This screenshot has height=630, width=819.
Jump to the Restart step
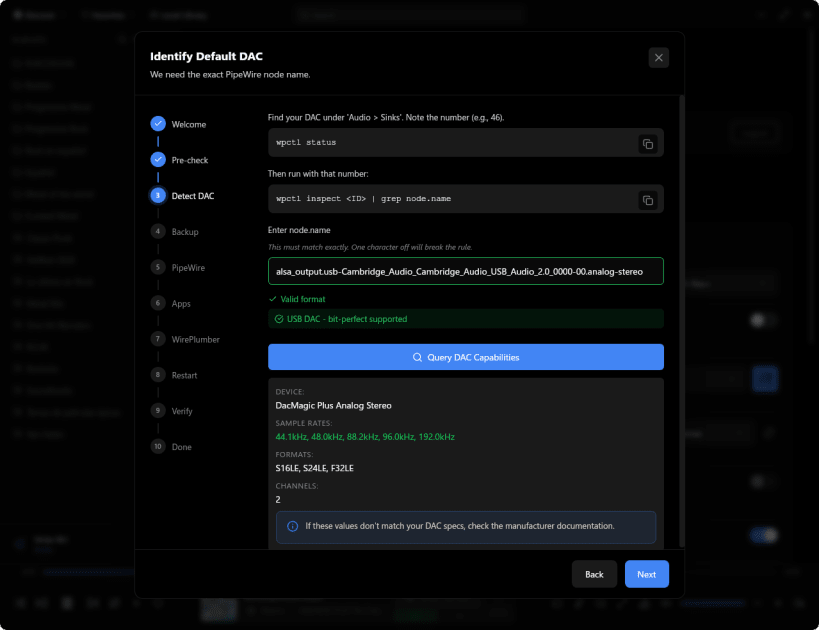[174, 375]
